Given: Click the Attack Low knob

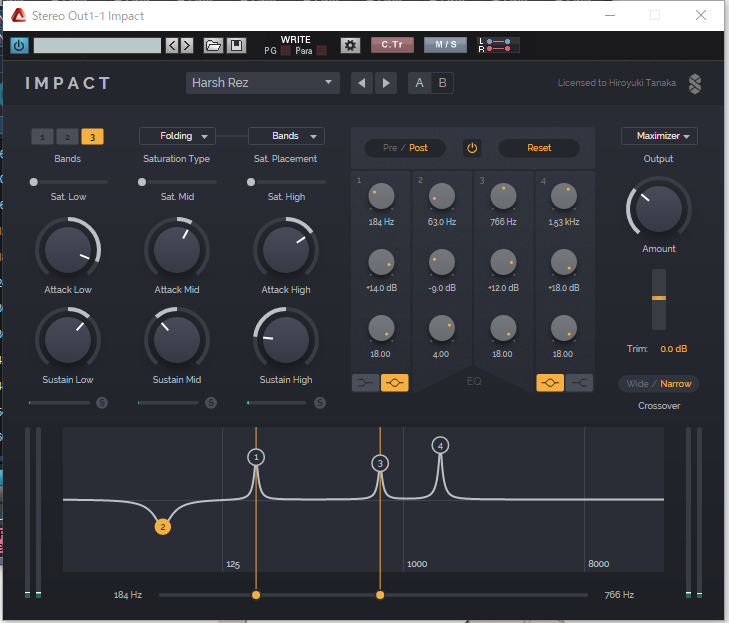Looking at the screenshot, I should (68, 250).
